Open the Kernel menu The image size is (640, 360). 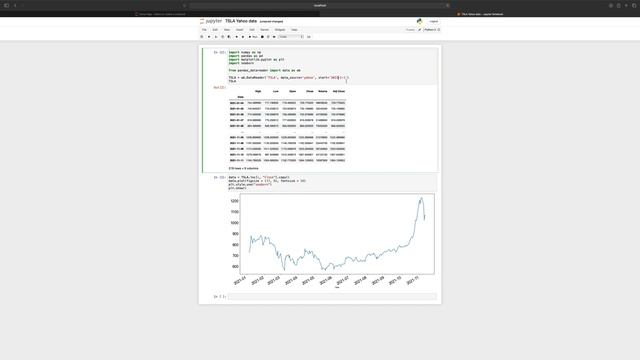click(264, 30)
